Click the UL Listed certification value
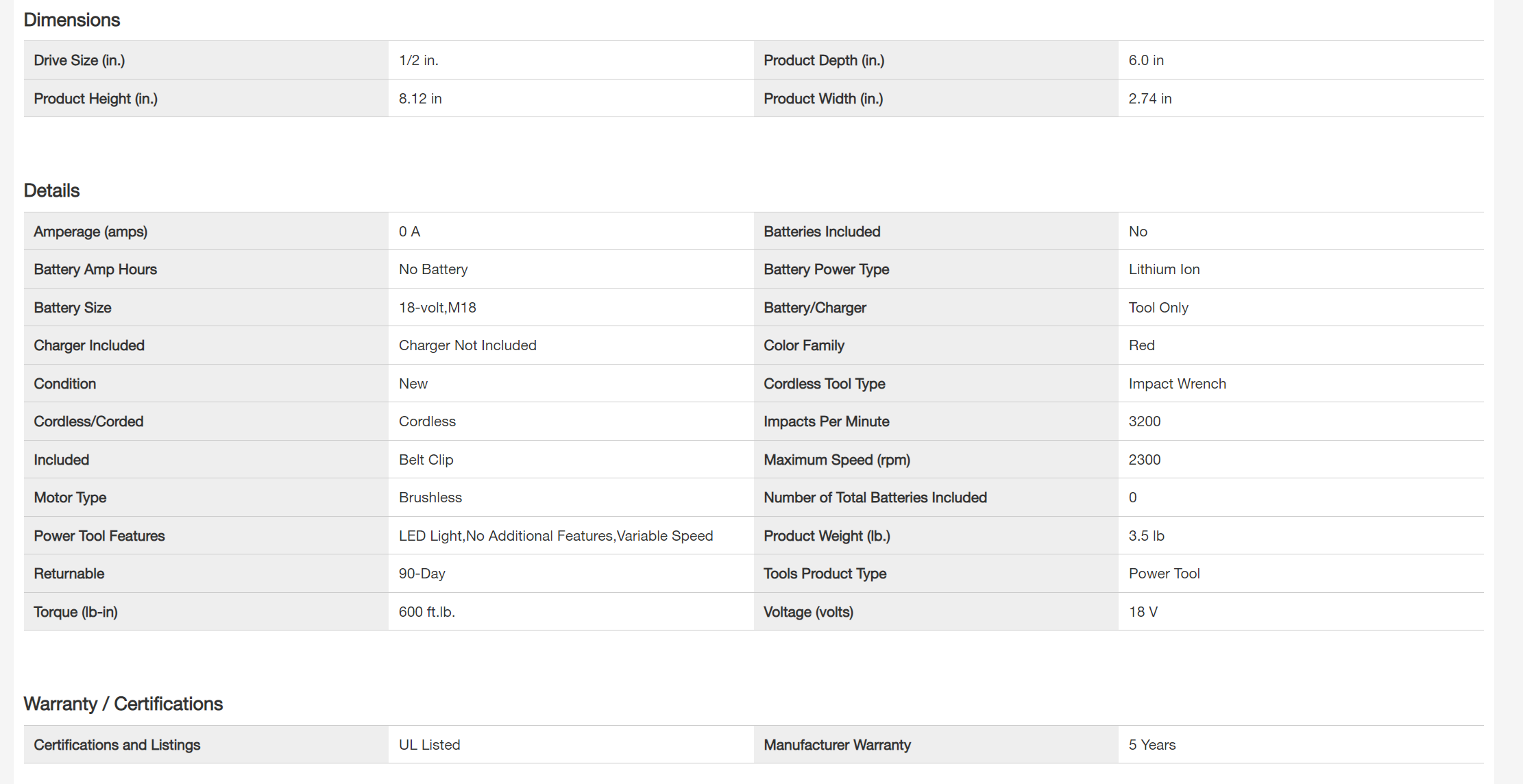The width and height of the screenshot is (1523, 784). click(x=430, y=745)
